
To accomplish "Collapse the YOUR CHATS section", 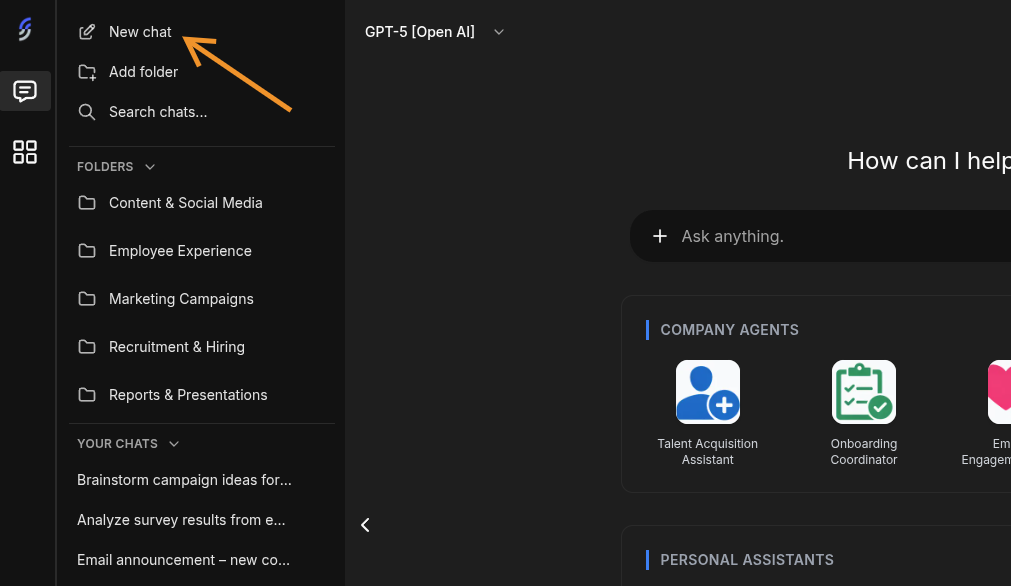I will (x=174, y=444).
